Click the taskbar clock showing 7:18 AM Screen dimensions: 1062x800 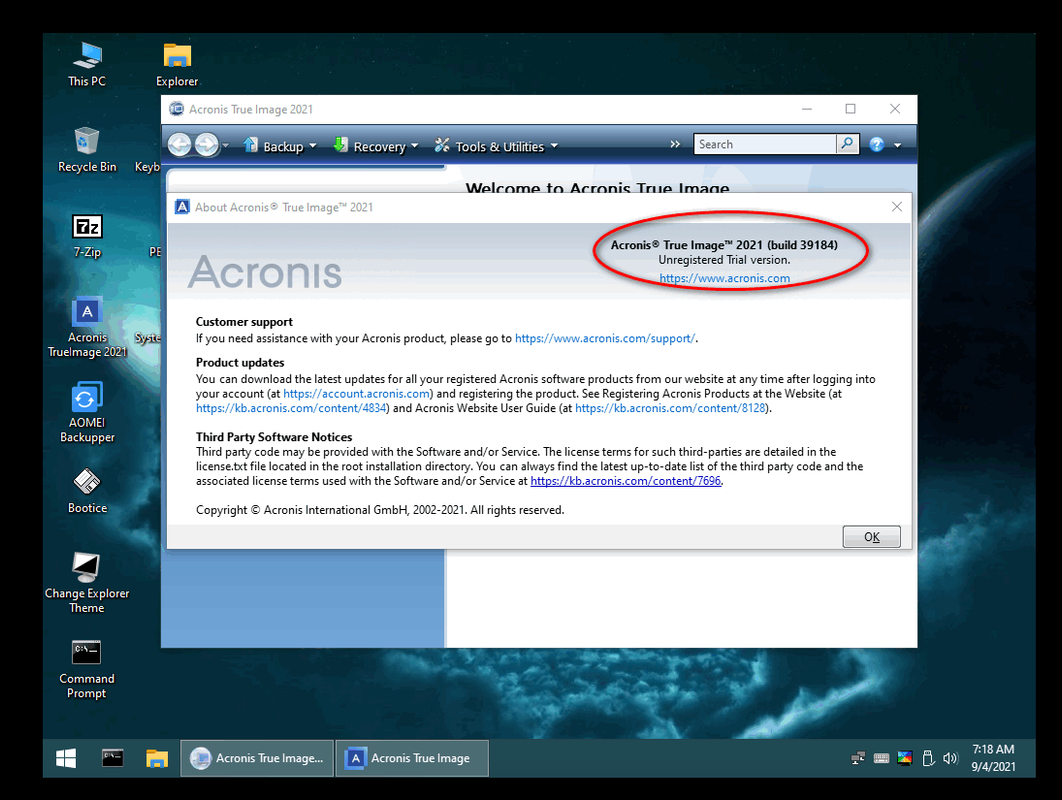click(x=993, y=758)
